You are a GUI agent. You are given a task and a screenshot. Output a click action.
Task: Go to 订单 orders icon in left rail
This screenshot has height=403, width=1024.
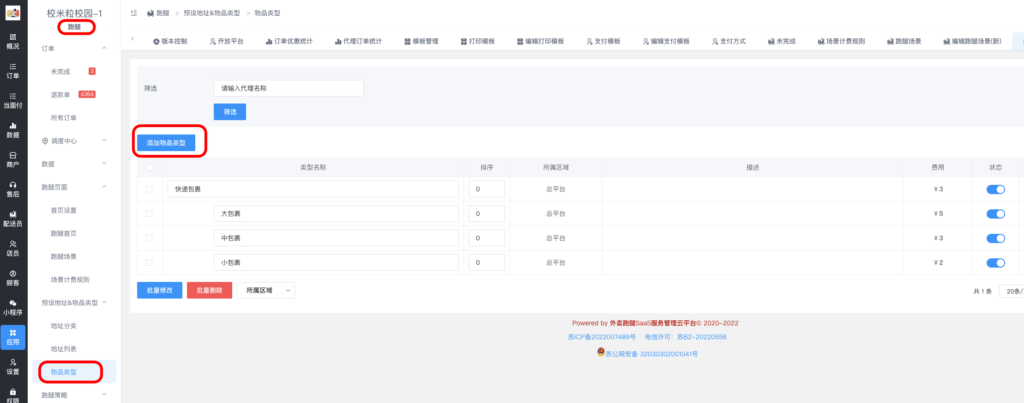[13, 70]
